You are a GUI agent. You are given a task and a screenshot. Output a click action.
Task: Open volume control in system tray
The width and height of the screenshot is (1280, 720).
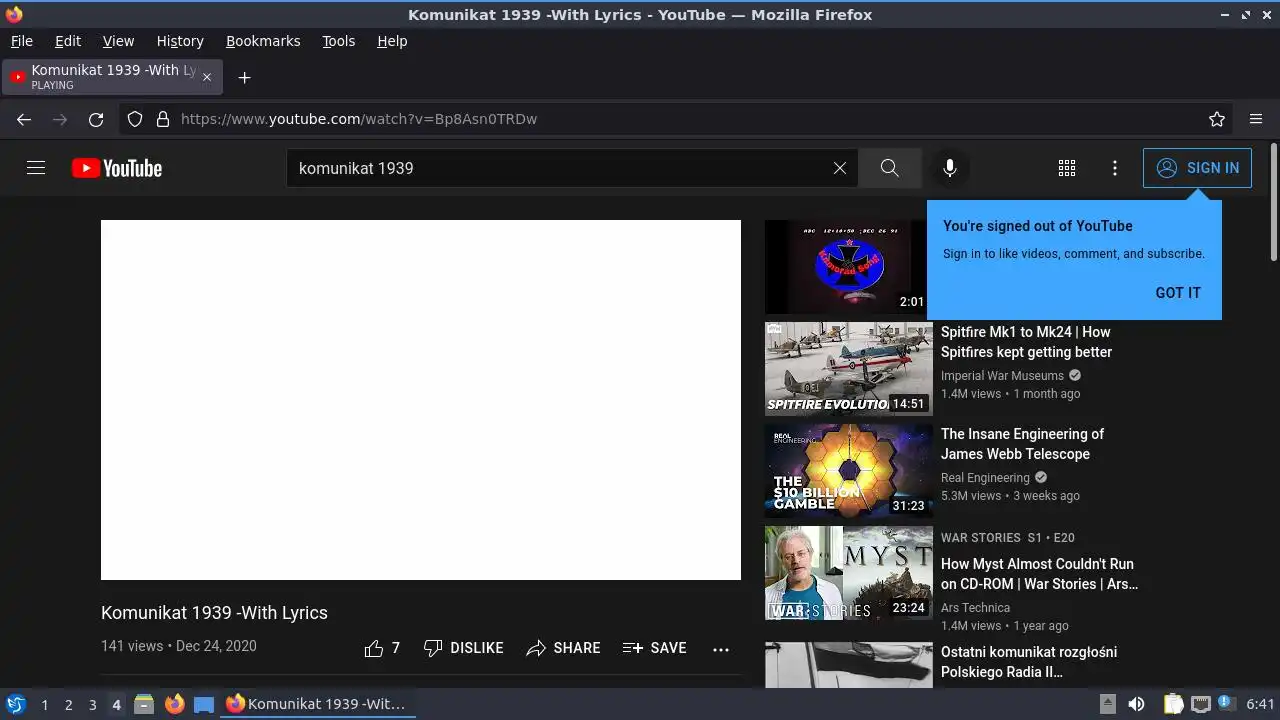click(1137, 704)
